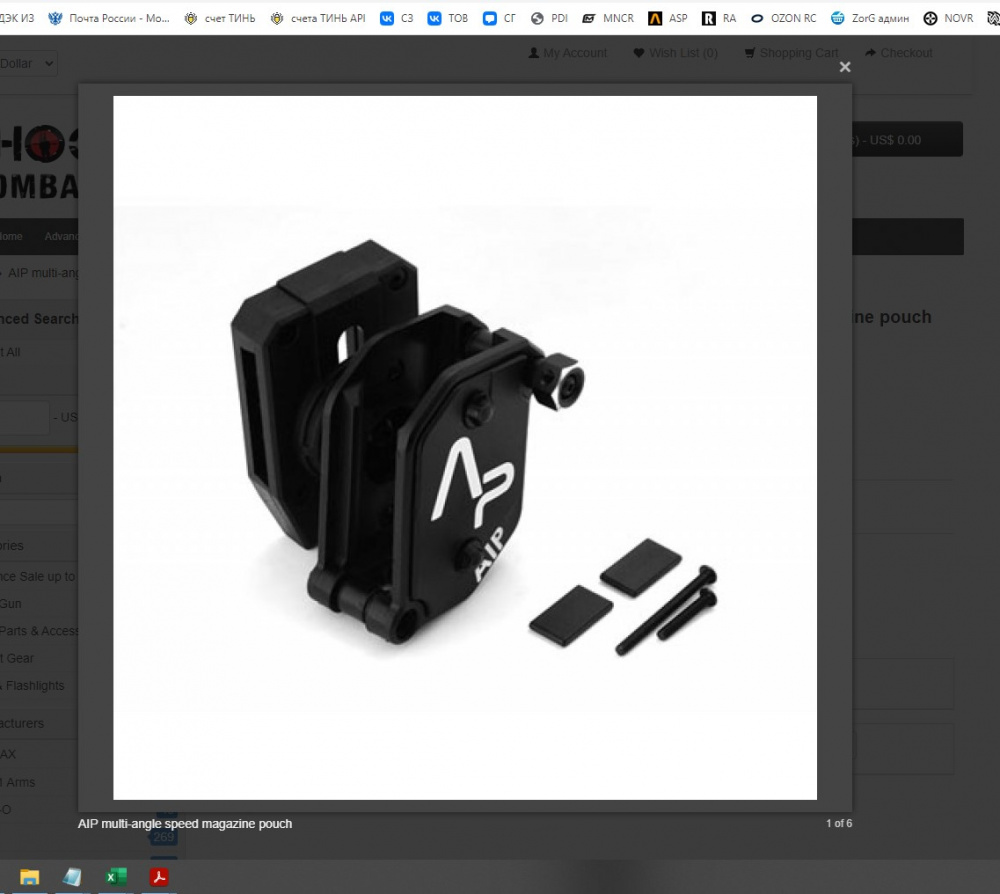The image size is (1000, 894).
Task: Open Wish List (0)
Action: tap(675, 53)
